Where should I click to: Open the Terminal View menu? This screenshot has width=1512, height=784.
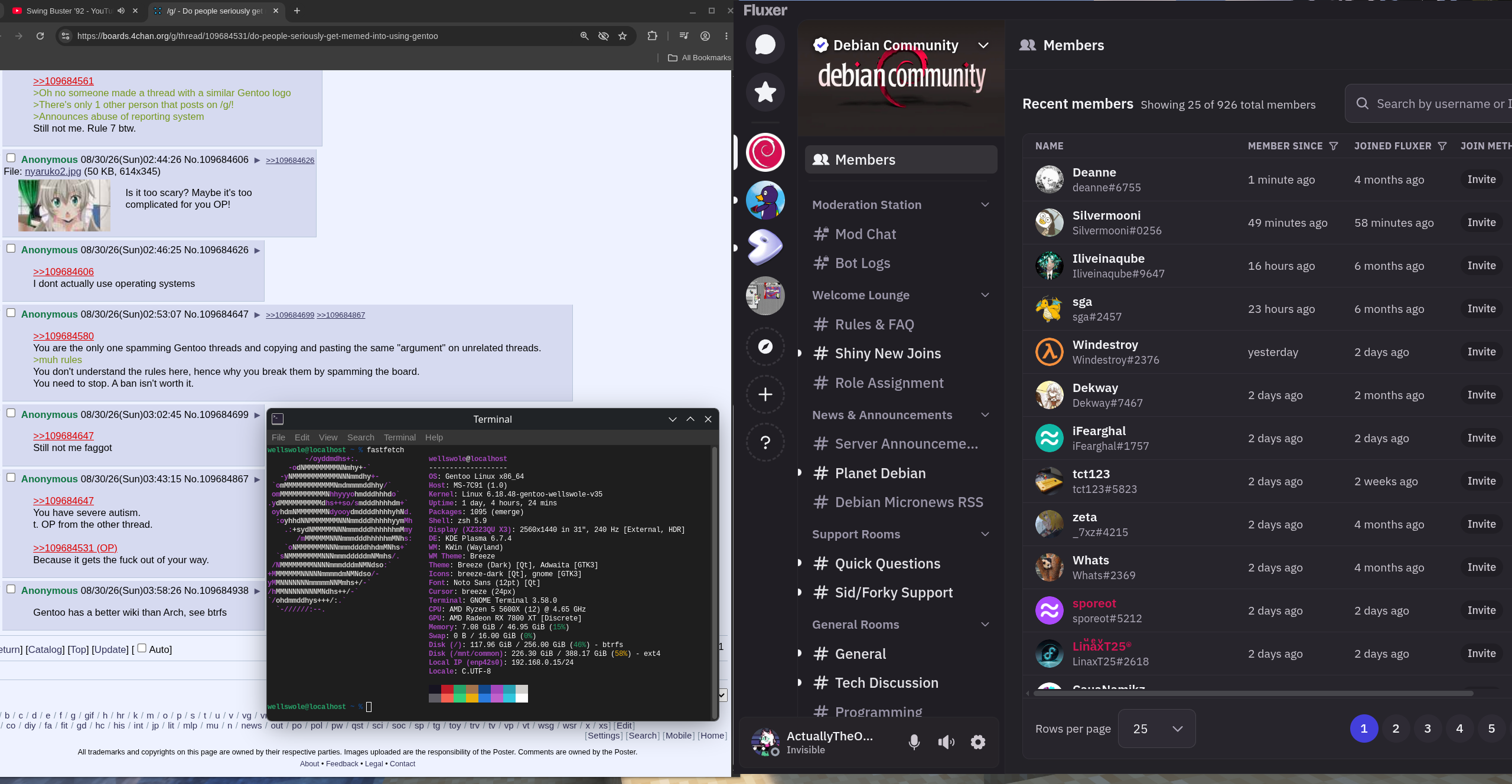328,437
